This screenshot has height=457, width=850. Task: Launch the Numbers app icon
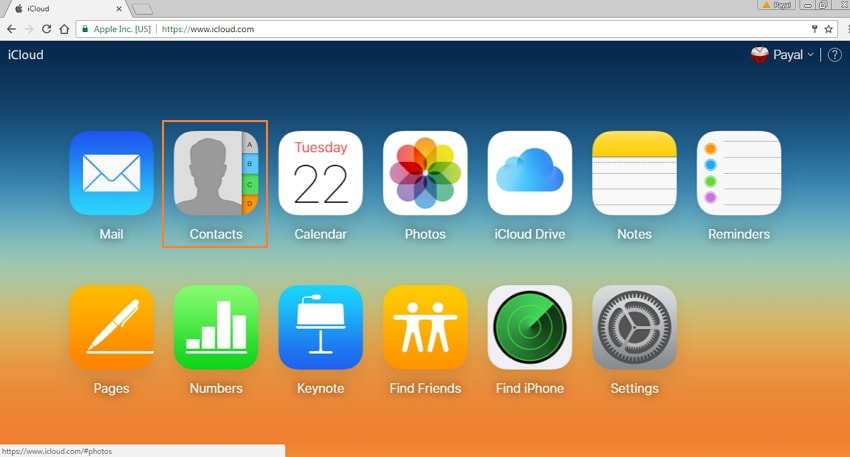(x=216, y=327)
